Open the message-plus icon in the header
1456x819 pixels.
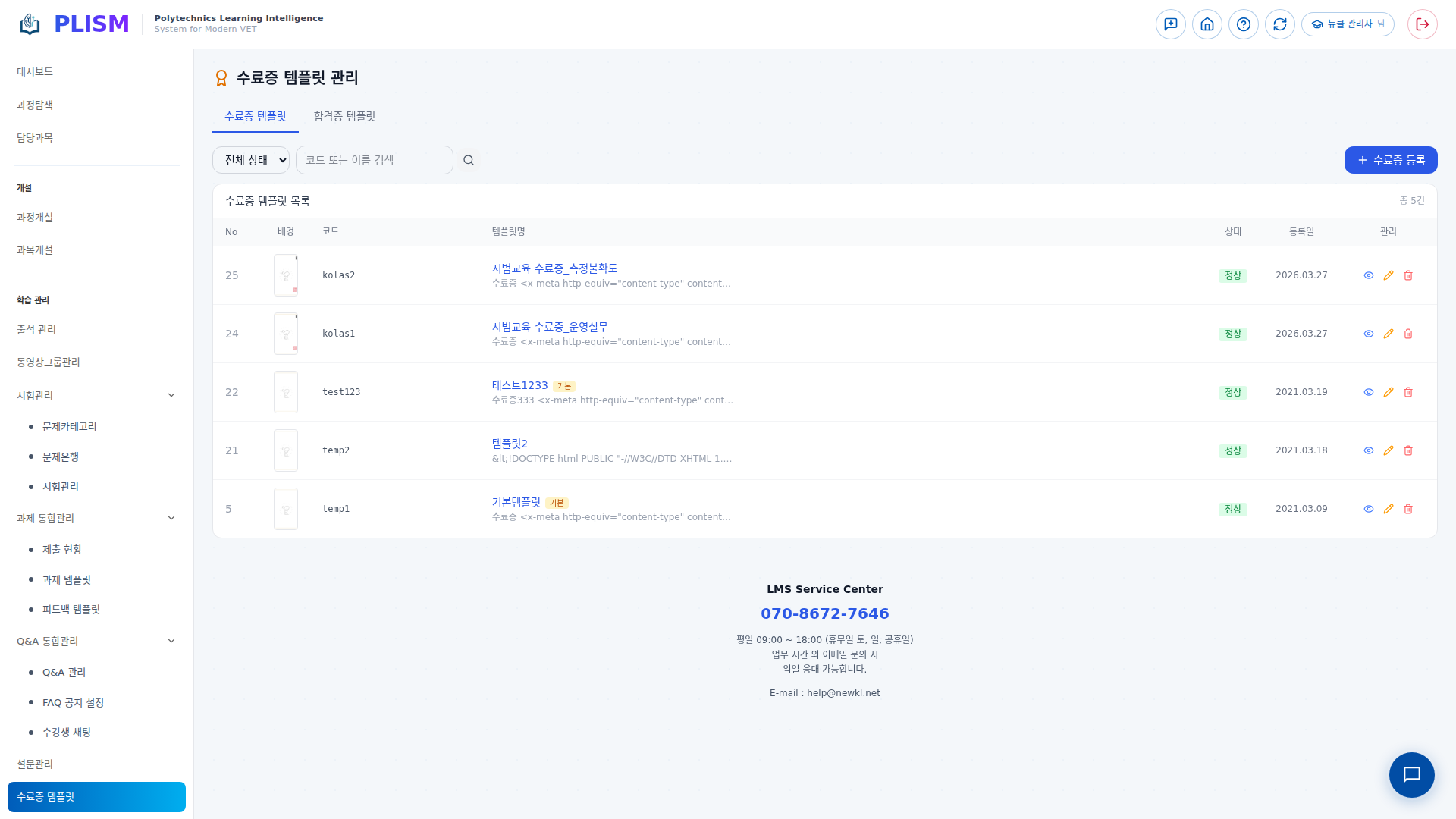1170,24
